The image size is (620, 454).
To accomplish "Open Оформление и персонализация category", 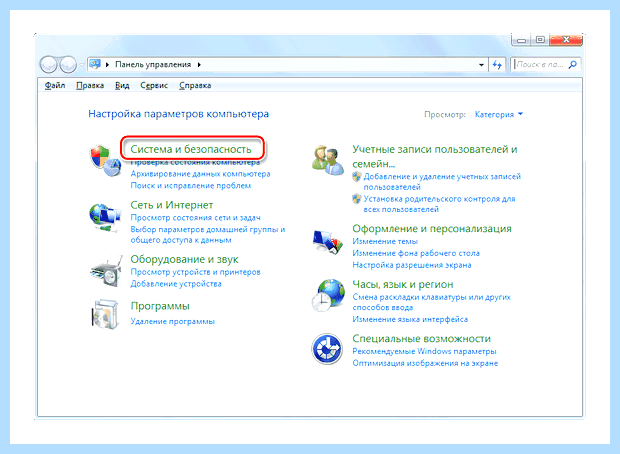I will click(x=432, y=229).
